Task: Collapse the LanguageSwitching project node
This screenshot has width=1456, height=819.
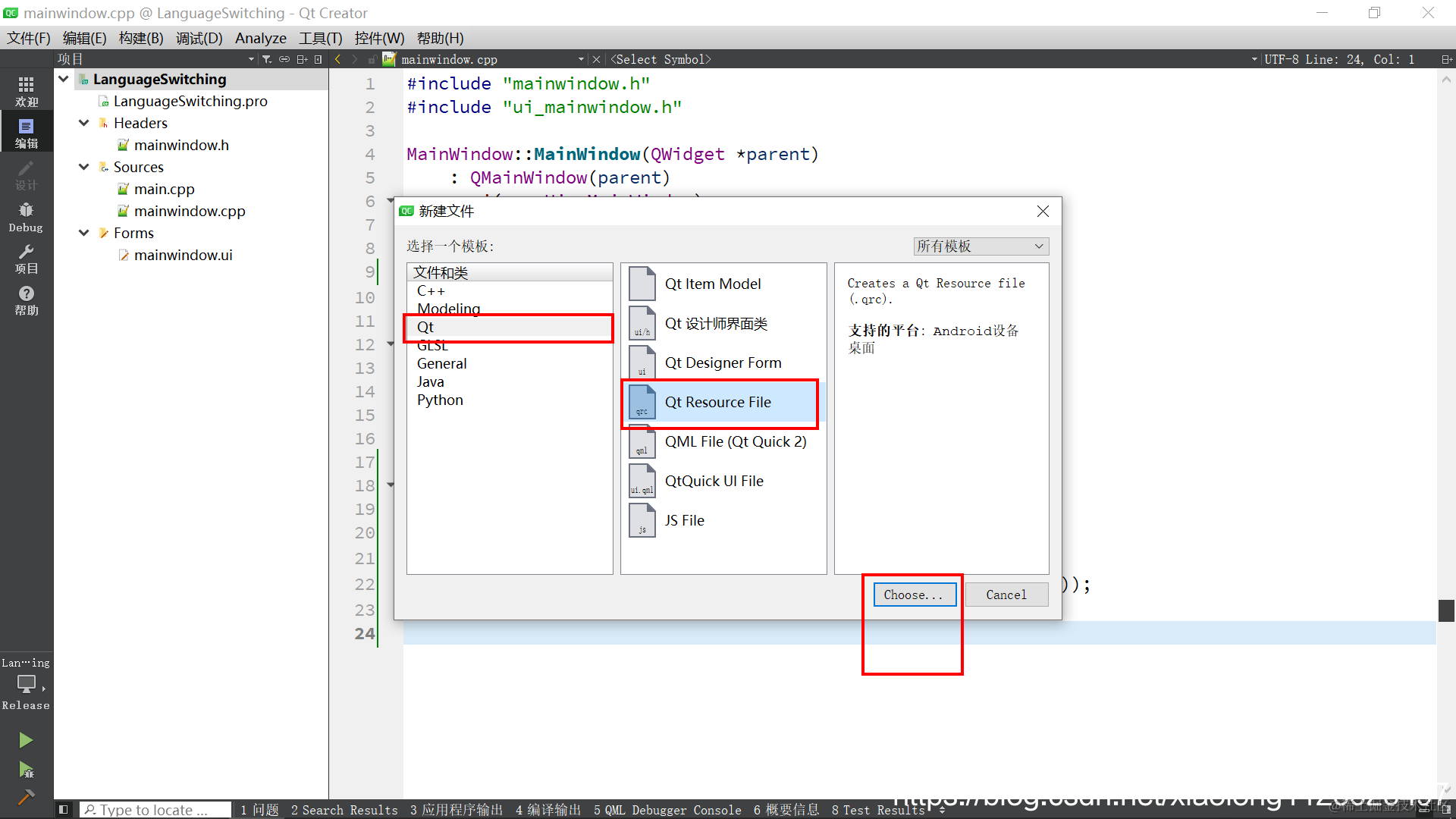Action: point(64,79)
